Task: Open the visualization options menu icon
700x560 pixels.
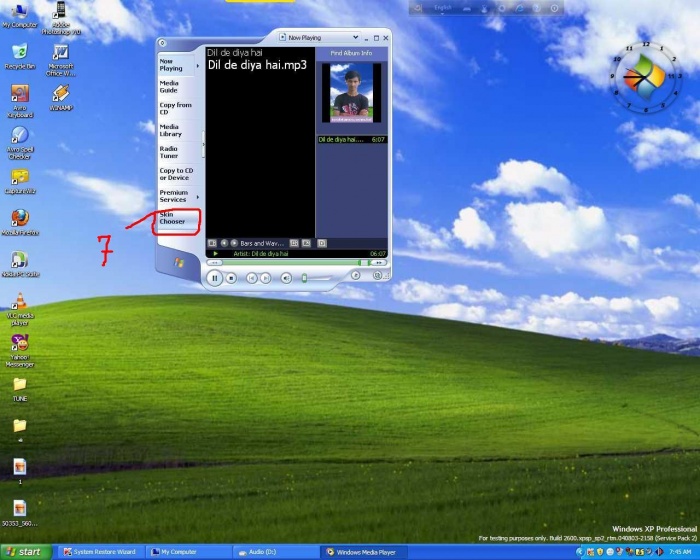Action: [x=212, y=243]
